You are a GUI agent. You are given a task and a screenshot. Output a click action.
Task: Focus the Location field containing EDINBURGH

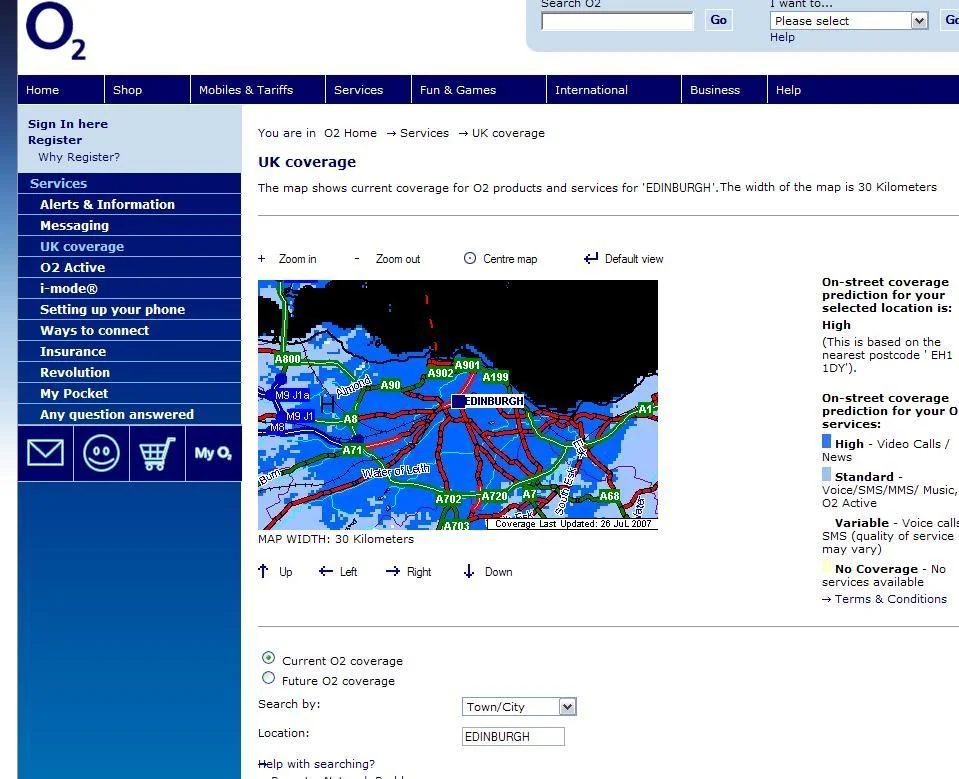[x=513, y=736]
